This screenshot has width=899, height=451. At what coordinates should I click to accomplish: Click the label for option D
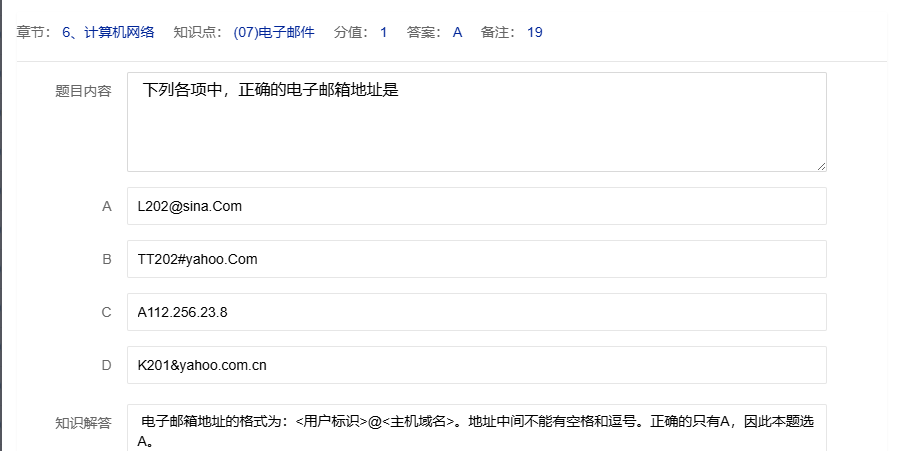[x=106, y=365]
